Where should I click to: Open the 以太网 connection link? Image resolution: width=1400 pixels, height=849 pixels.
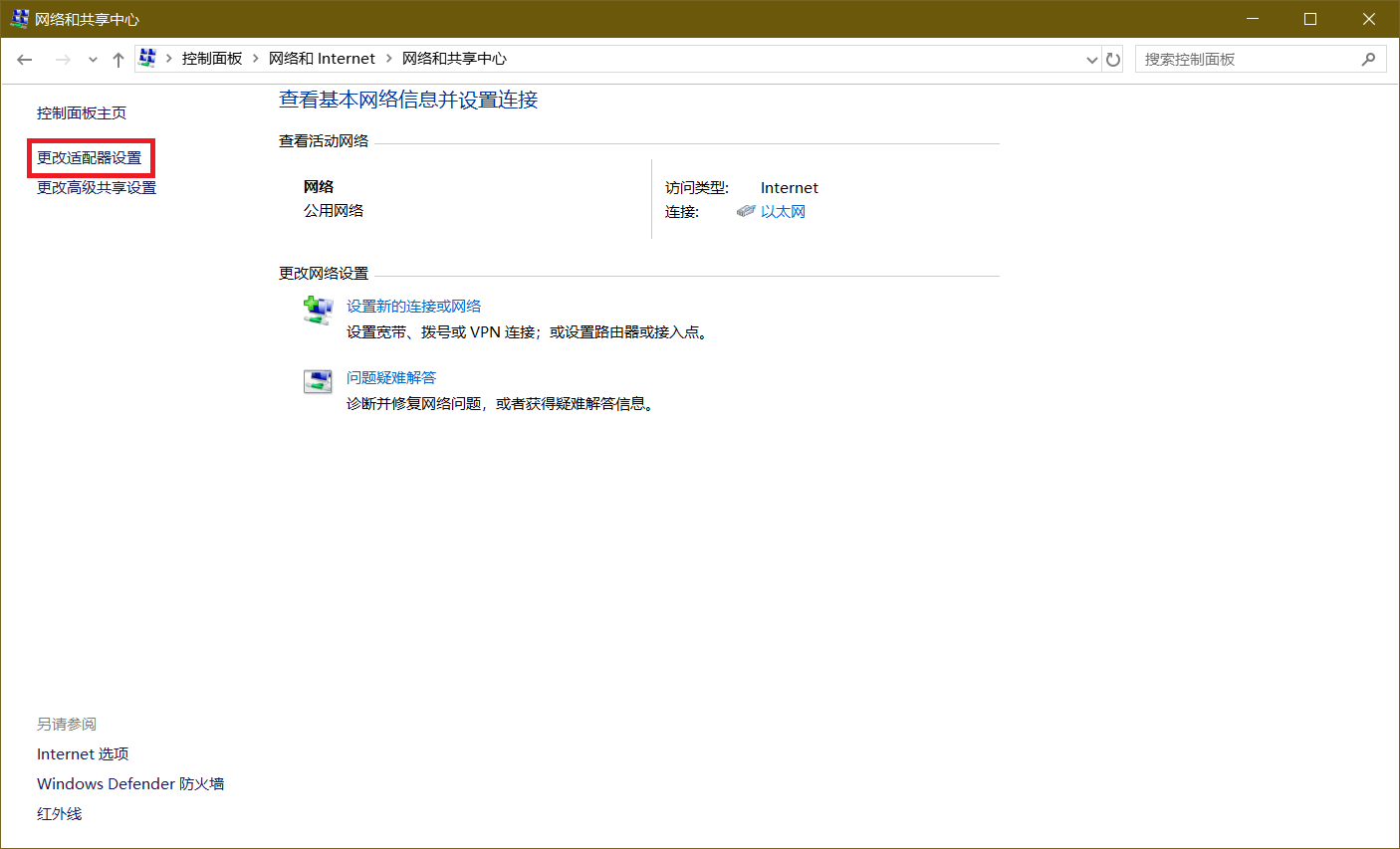[x=783, y=211]
